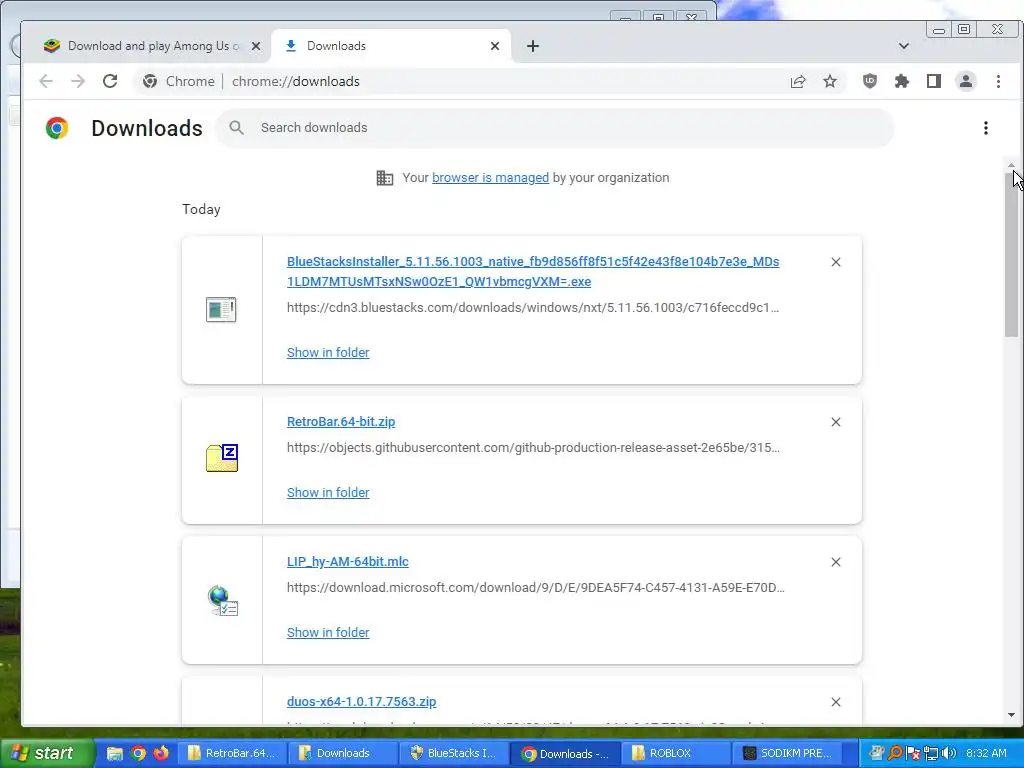Click the BlueStacks installer file icon
This screenshot has width=1024, height=768.
click(221, 310)
